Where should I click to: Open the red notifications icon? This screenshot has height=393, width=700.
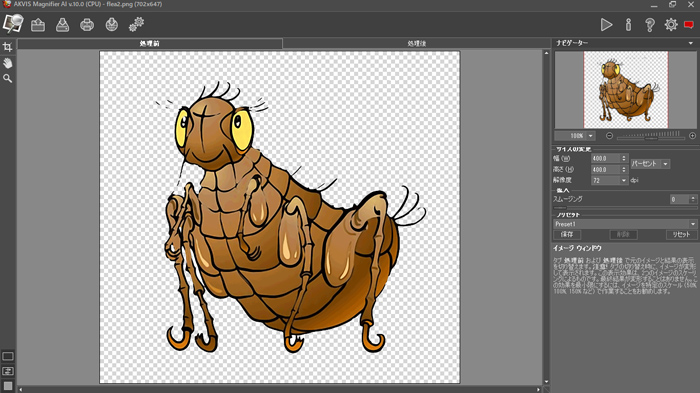[689, 25]
